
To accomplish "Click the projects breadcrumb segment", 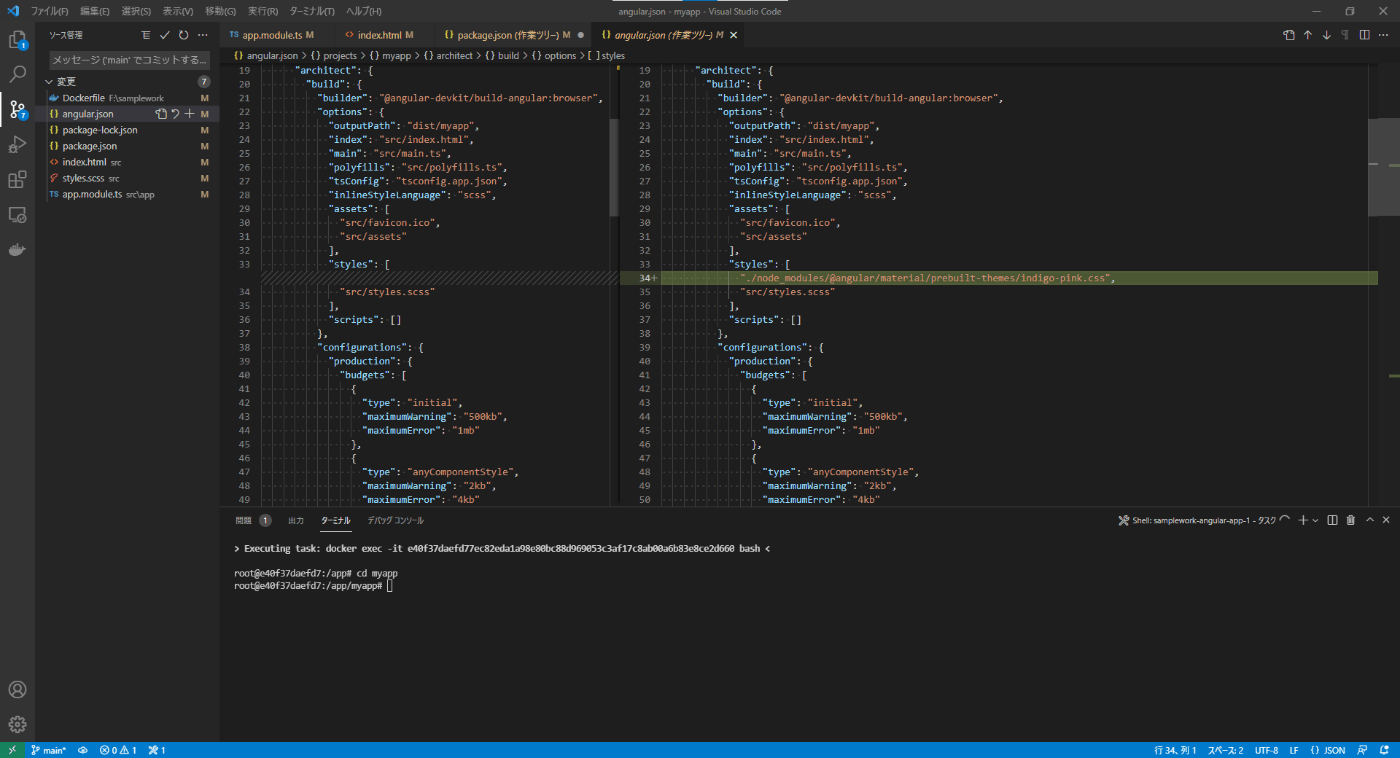I will (x=333, y=56).
